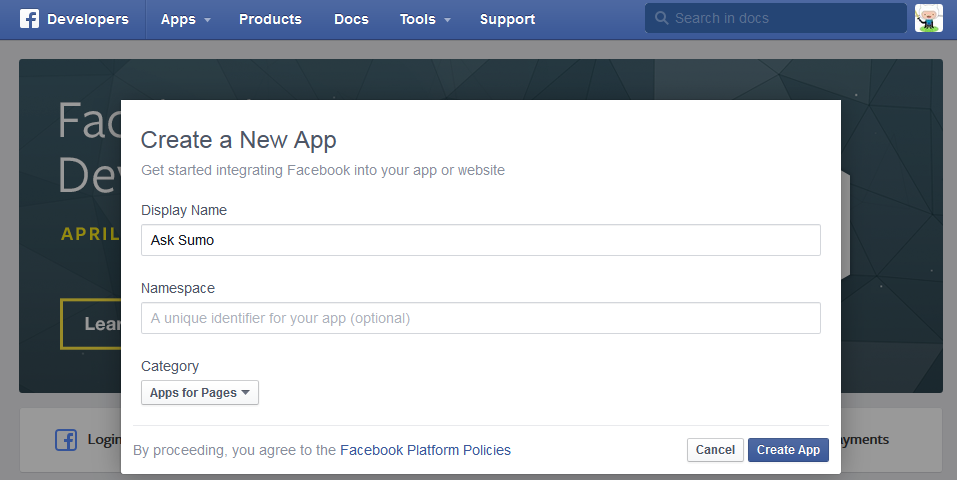Click the search magnifier icon
Screen dimensions: 957x480
click(x=662, y=18)
